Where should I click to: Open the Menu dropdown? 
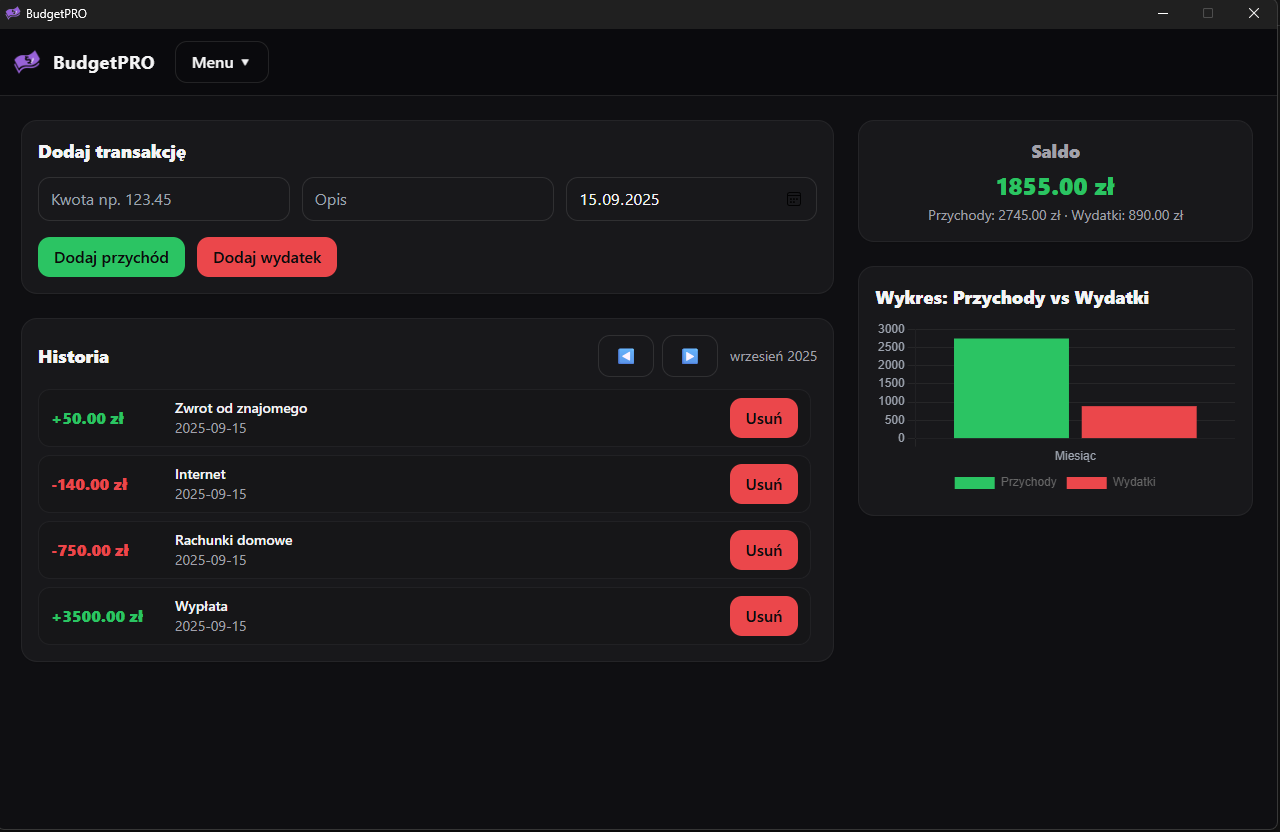[221, 62]
